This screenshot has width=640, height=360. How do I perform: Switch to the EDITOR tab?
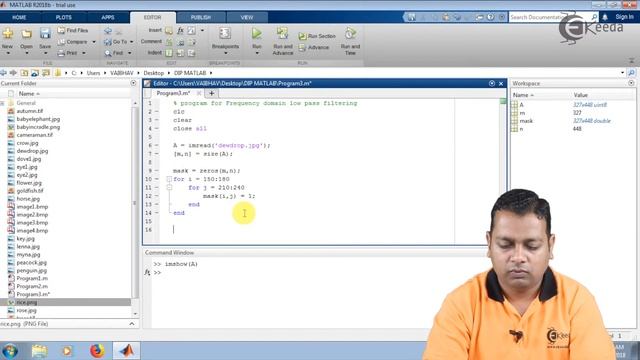pos(153,18)
